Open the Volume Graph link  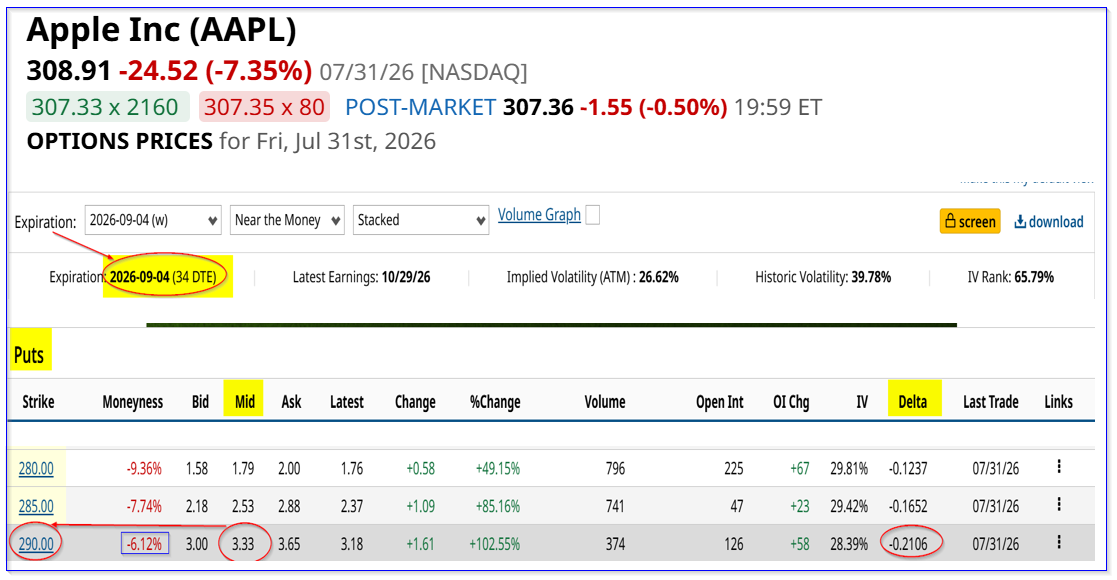[539, 214]
